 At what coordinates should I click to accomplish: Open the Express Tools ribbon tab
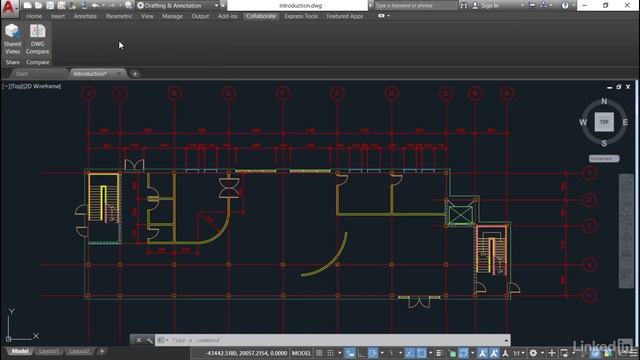(x=301, y=16)
